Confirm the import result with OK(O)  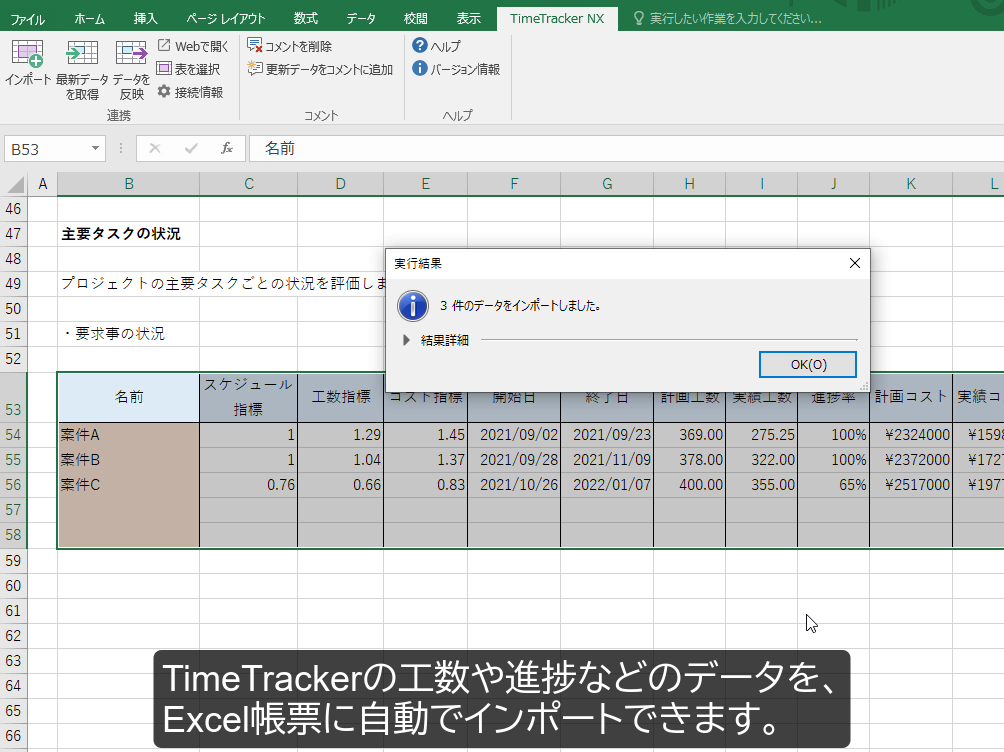pyautogui.click(x=807, y=364)
